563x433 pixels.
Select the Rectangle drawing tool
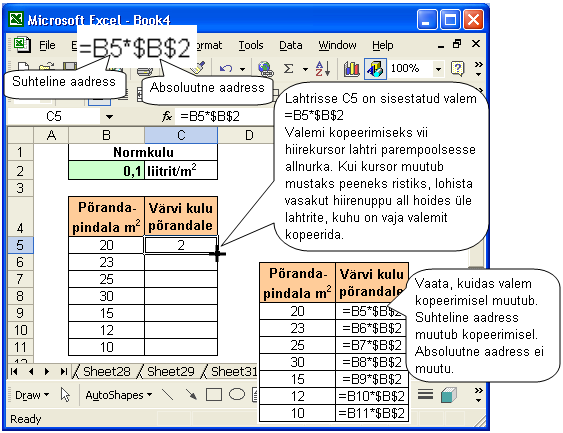pos(214,395)
